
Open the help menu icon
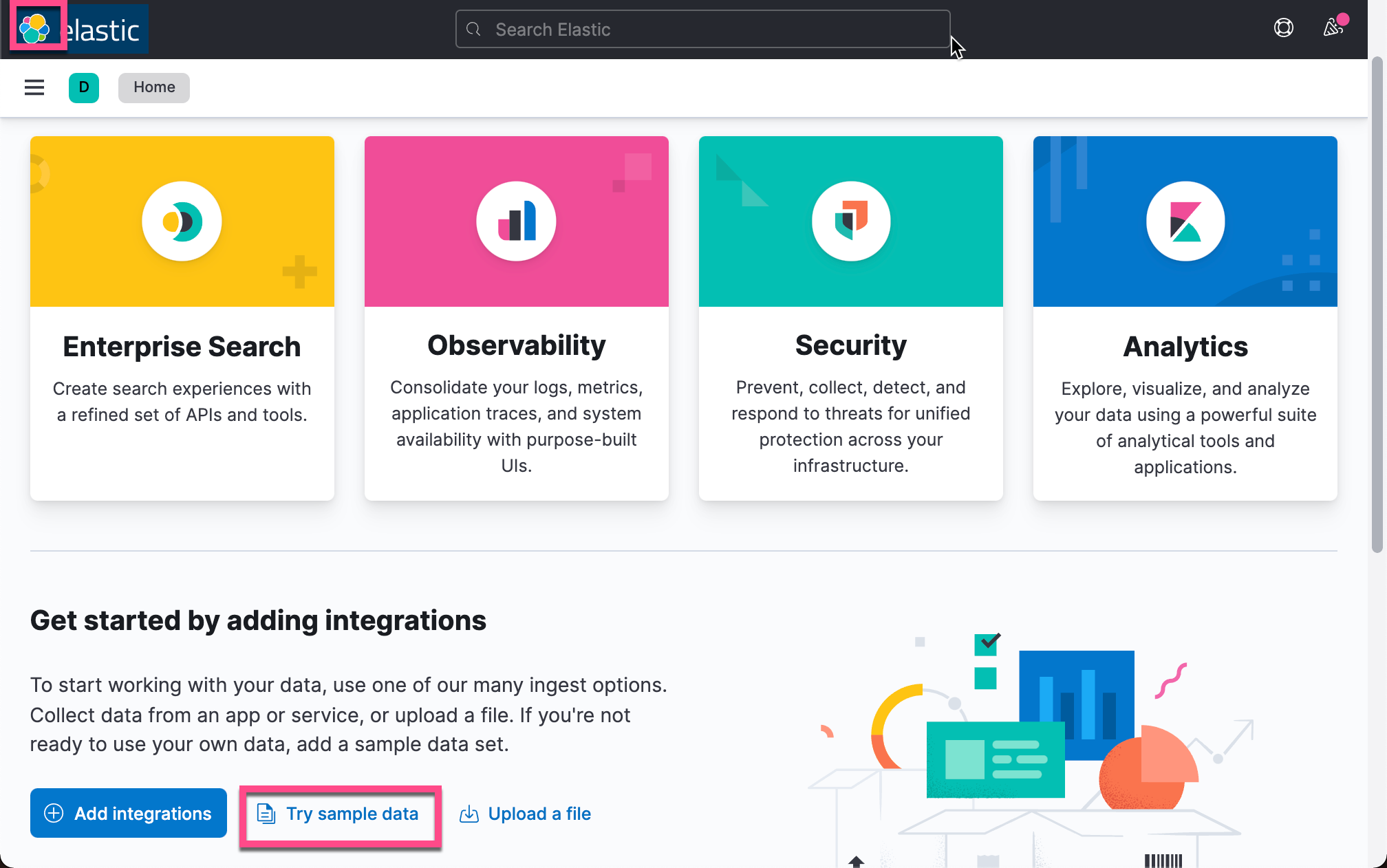click(1282, 28)
